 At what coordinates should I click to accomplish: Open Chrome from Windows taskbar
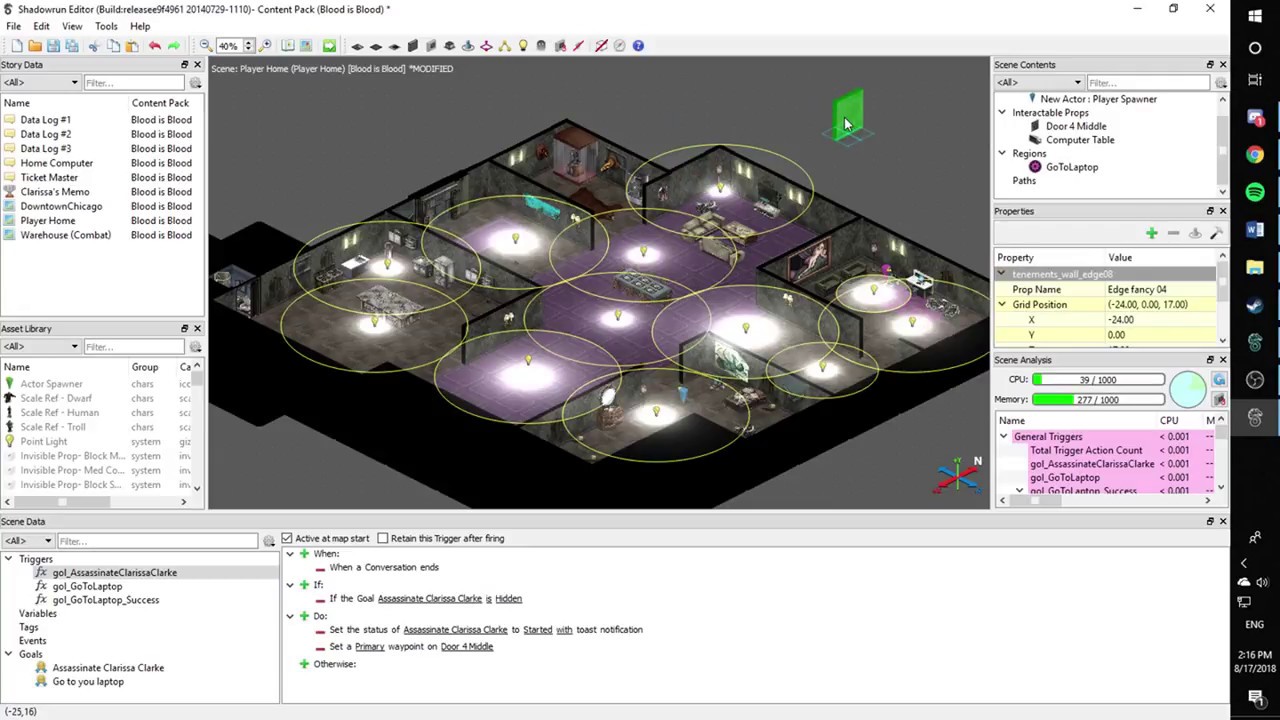coord(1255,155)
